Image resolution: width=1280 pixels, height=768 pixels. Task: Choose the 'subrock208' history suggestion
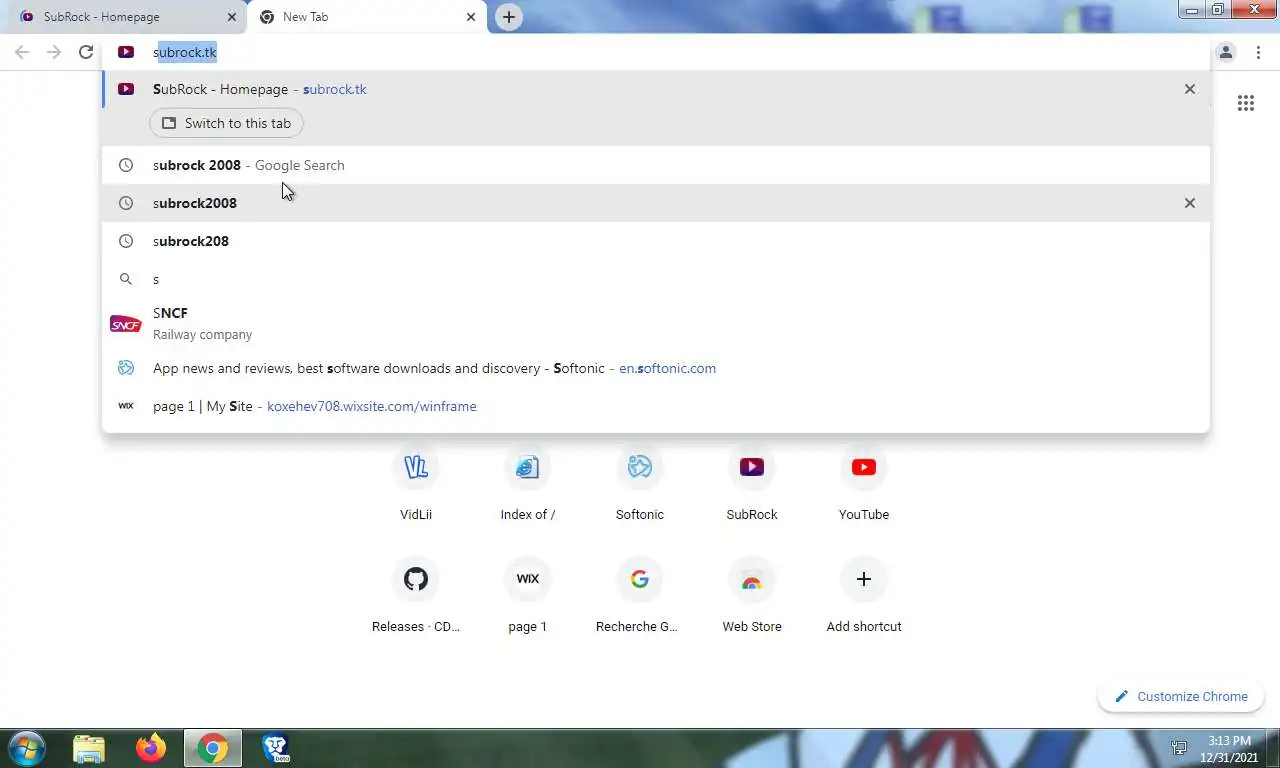[x=656, y=241]
